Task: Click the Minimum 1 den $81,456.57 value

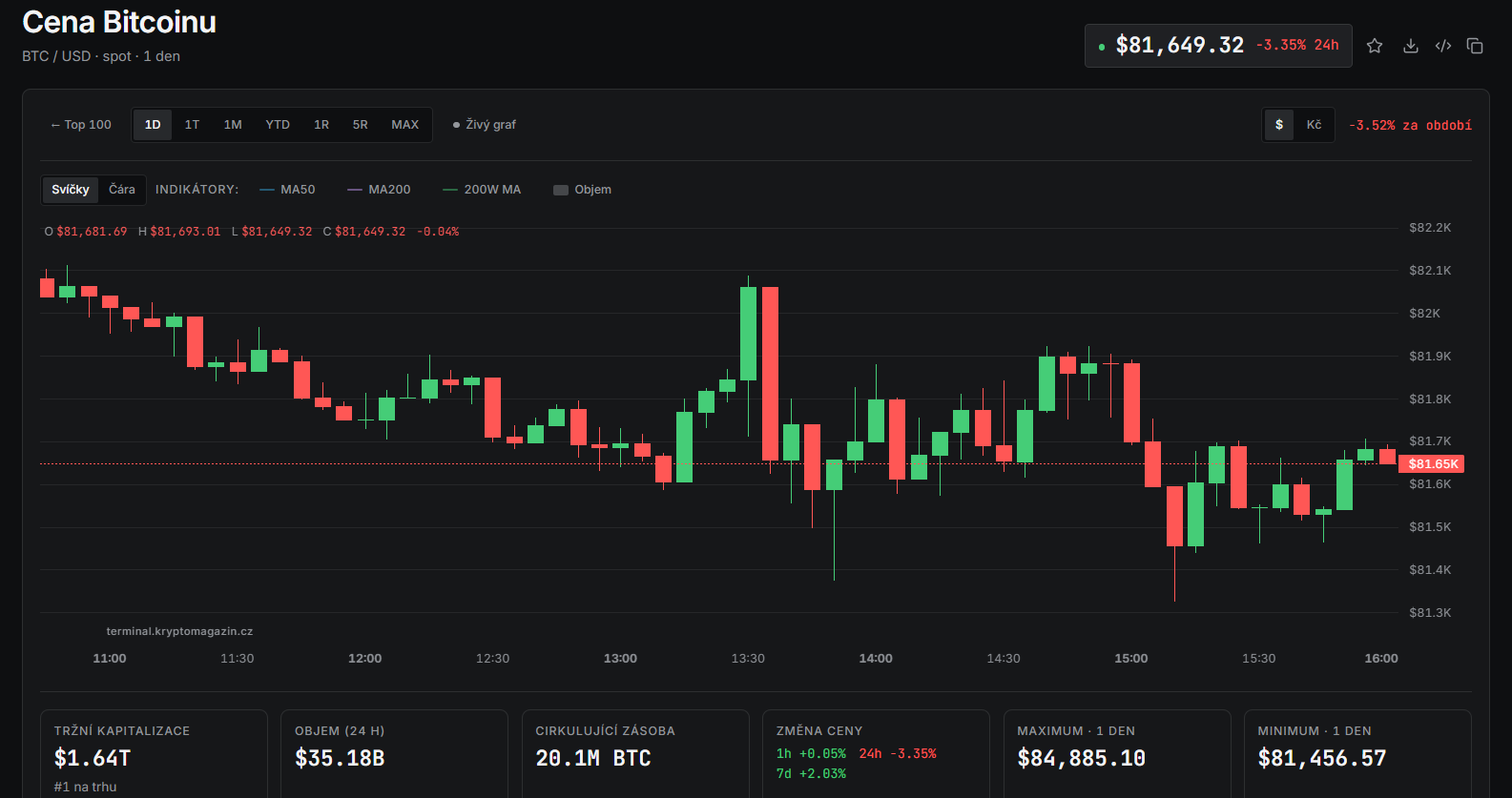Action: coord(1322,758)
